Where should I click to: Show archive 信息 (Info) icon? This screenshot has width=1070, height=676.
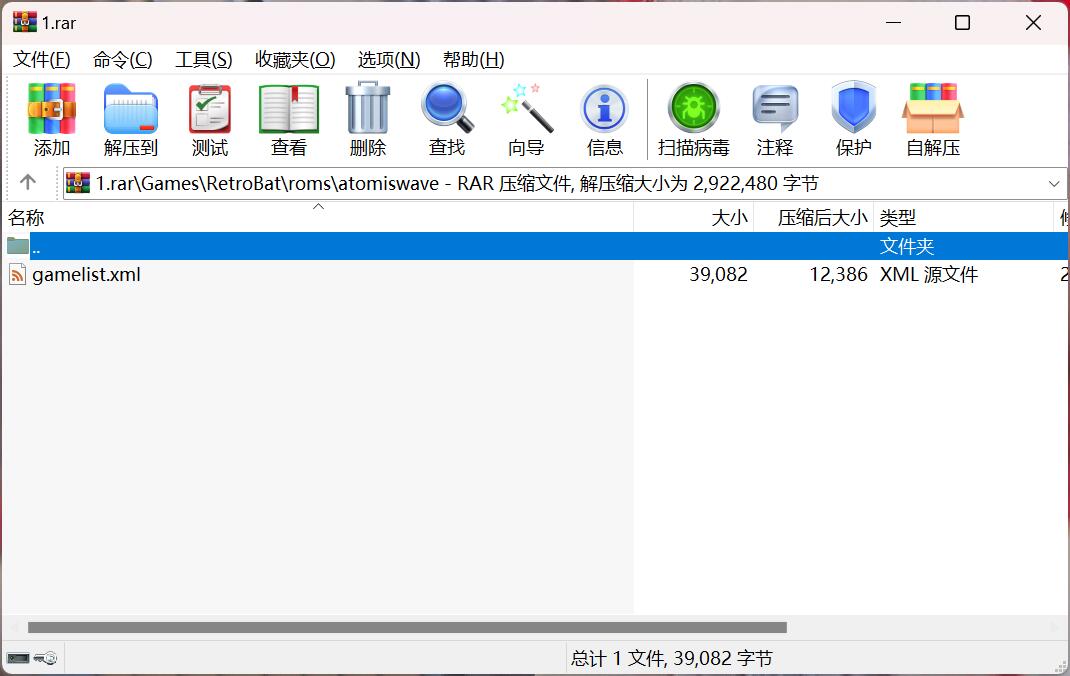(605, 119)
